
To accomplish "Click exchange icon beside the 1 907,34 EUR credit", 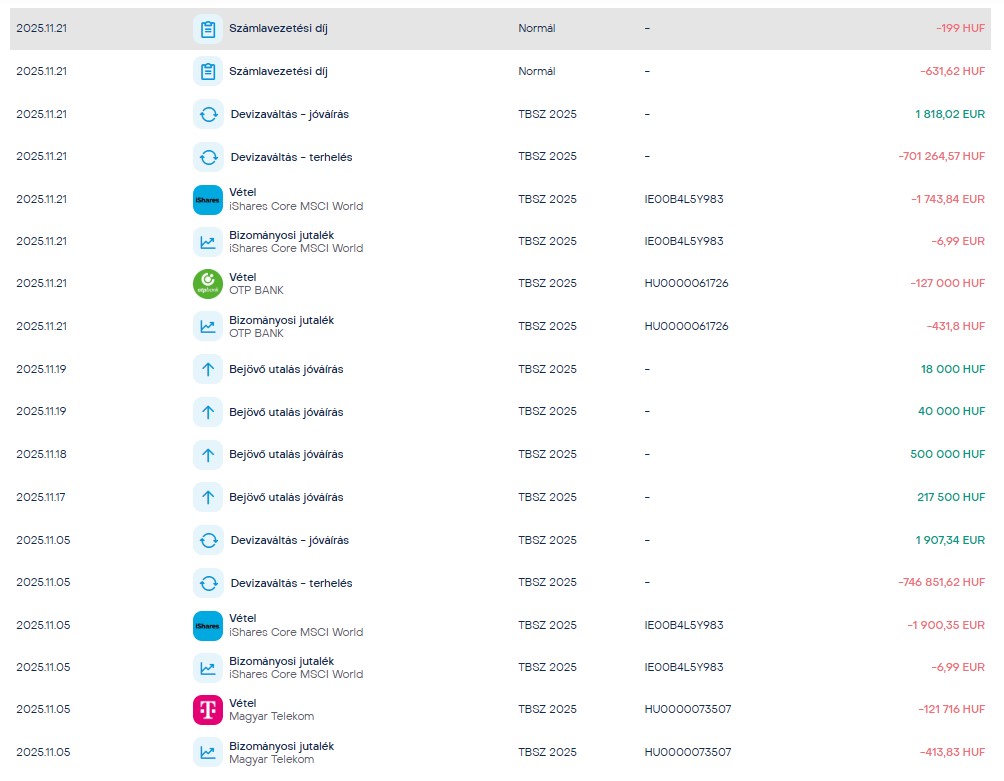I will click(207, 540).
